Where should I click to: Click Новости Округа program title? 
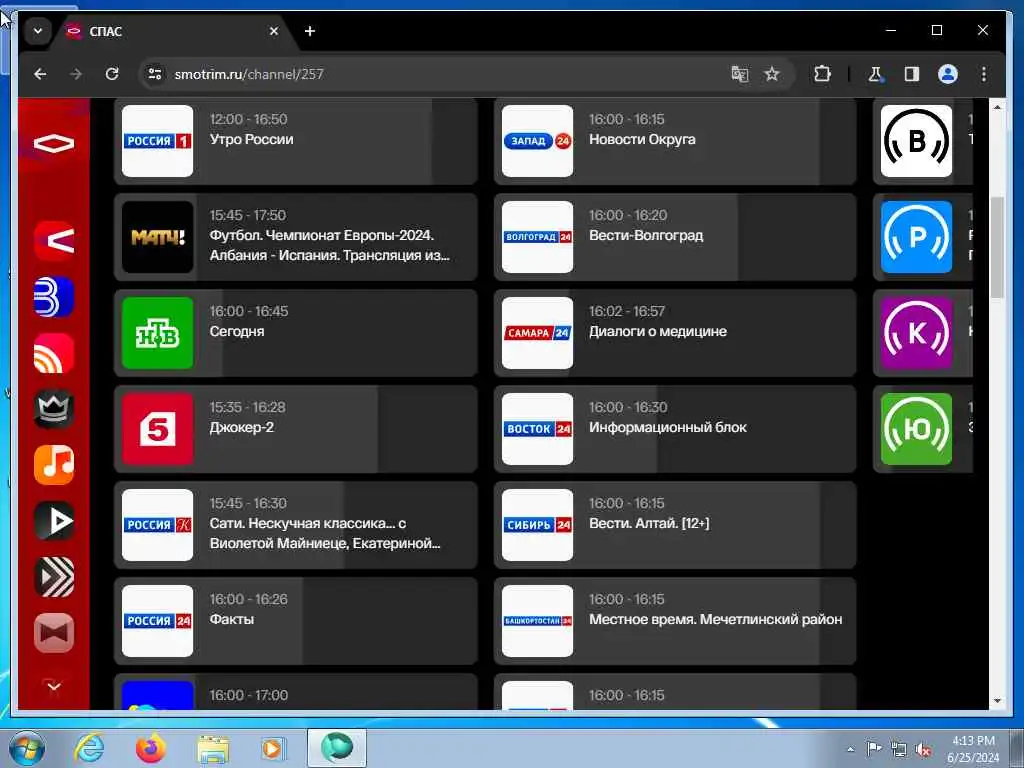(x=642, y=139)
